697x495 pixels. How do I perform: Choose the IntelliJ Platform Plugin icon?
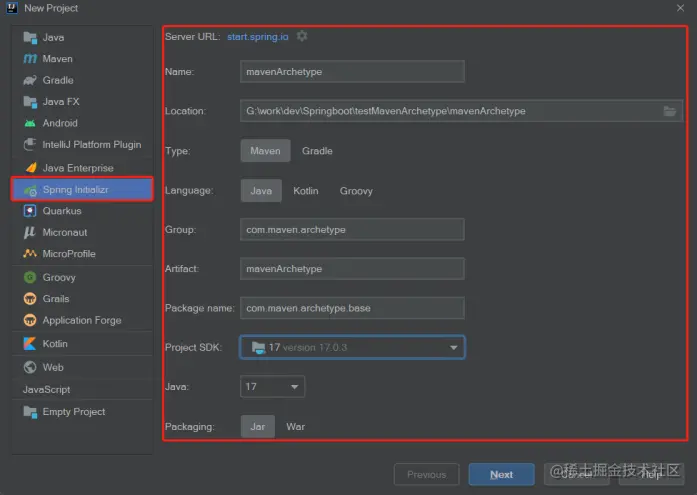(x=30, y=144)
